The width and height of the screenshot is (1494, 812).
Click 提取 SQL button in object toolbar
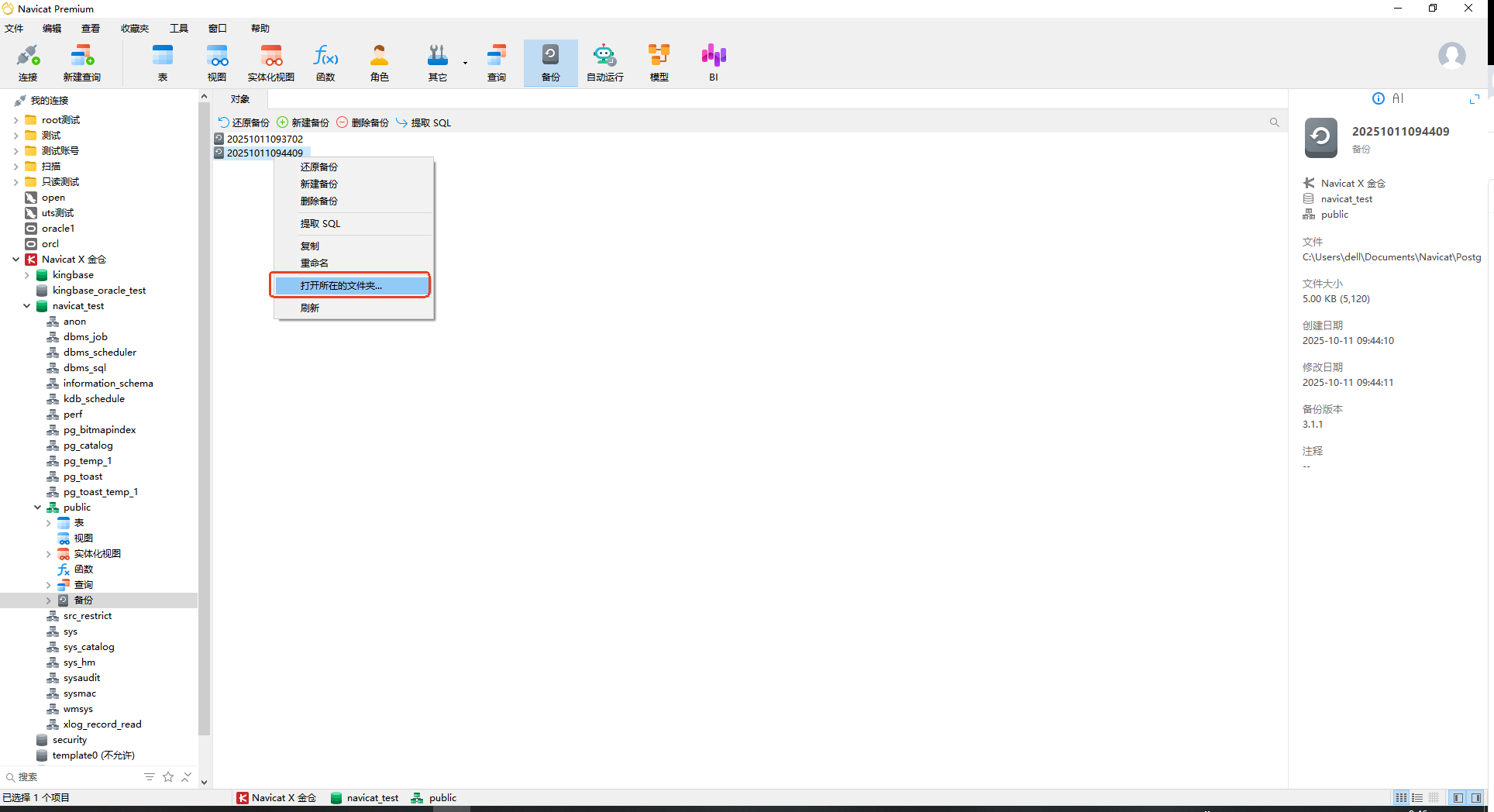pos(424,122)
